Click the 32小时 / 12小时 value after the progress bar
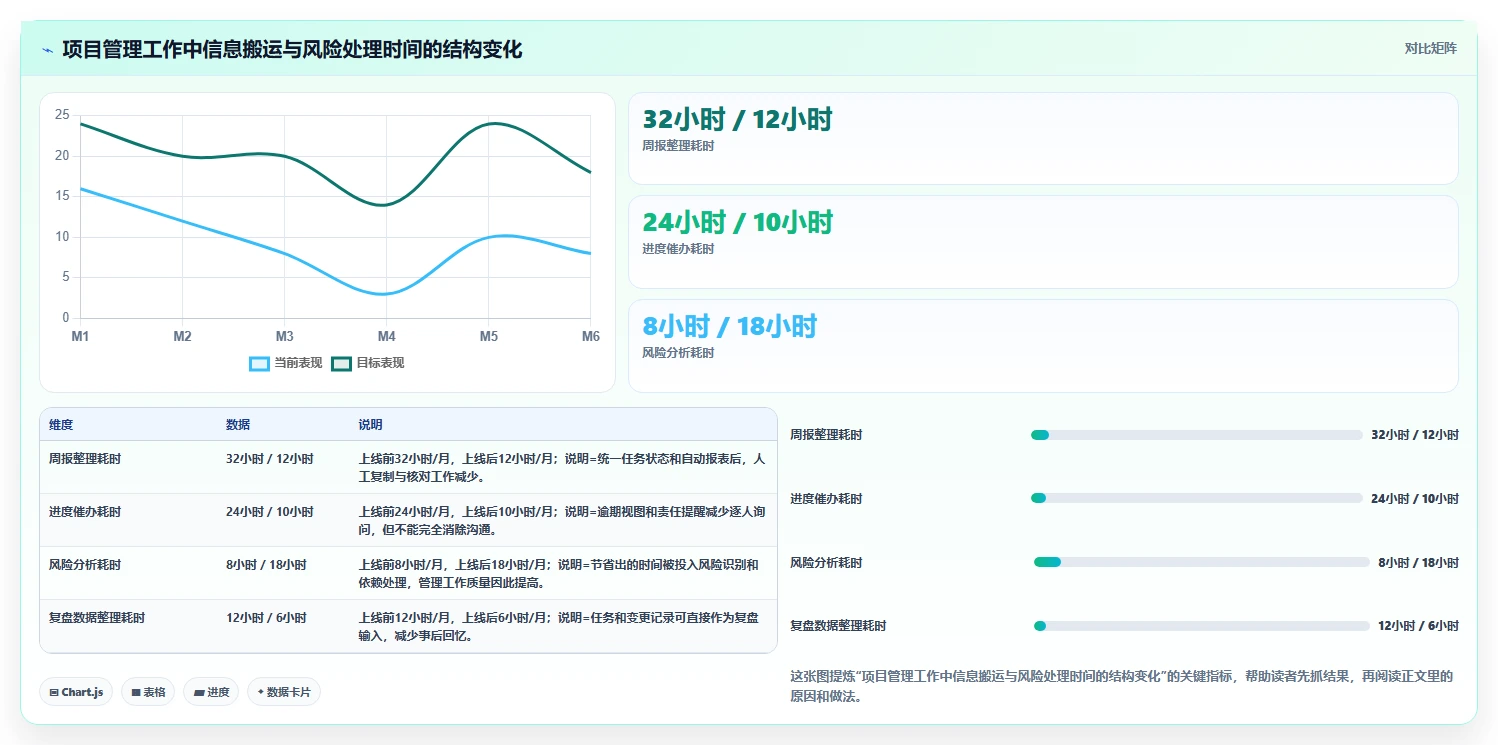The image size is (1498, 745). [1415, 435]
